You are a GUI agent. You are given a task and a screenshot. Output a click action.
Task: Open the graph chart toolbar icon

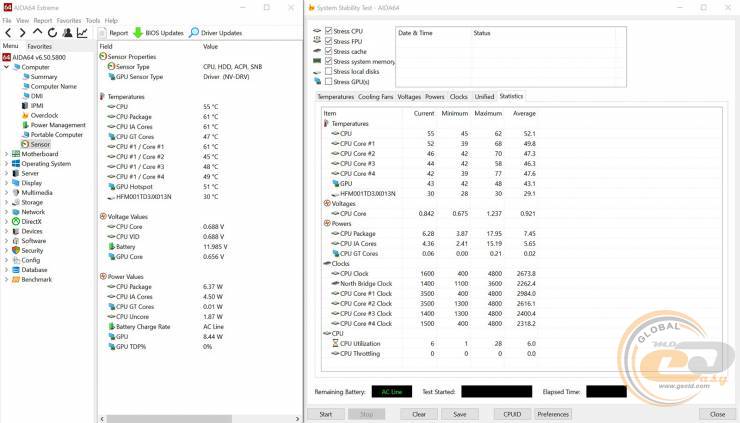click(82, 33)
